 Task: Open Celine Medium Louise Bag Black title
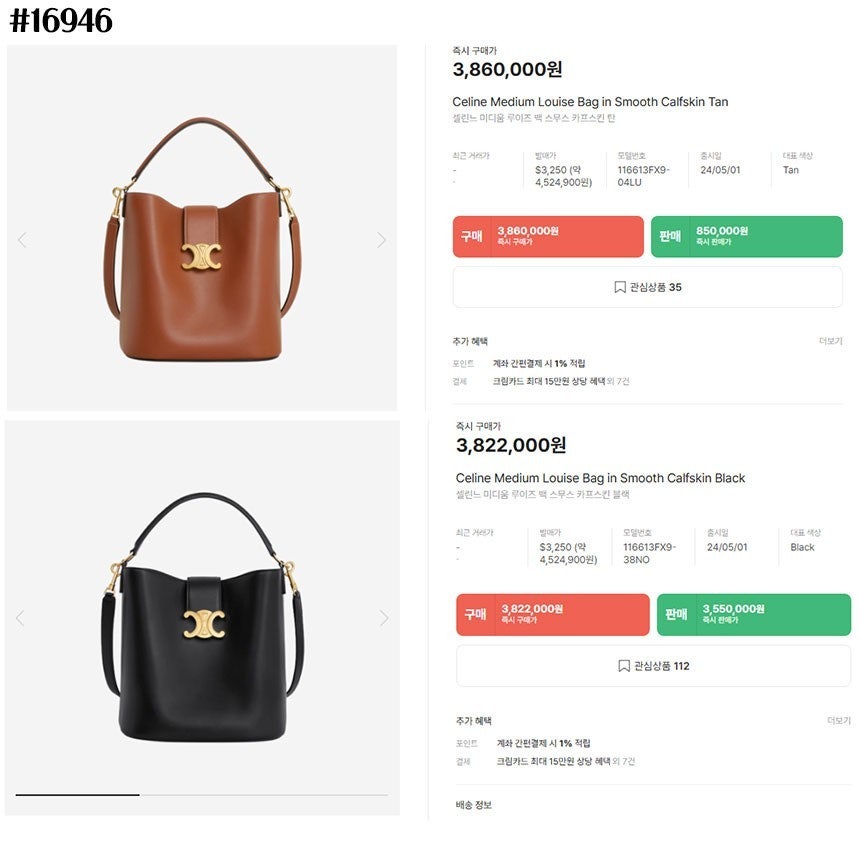600,478
